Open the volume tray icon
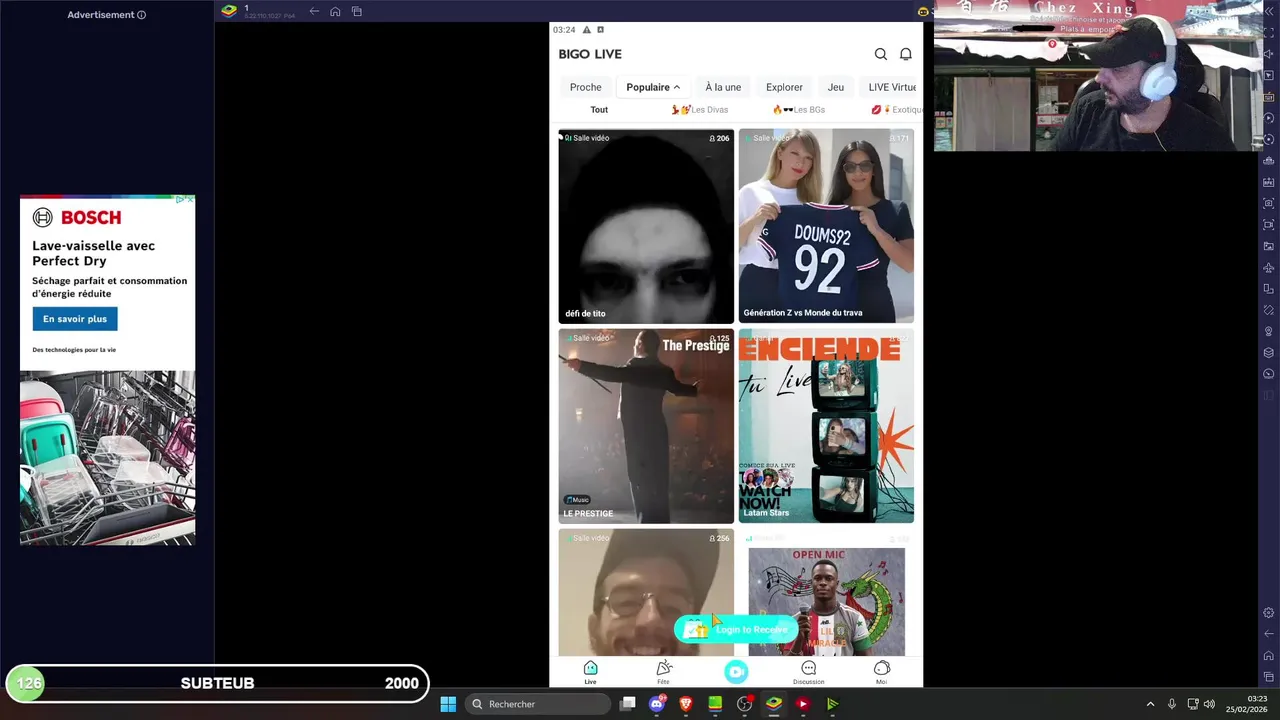The image size is (1280, 720). (1209, 704)
